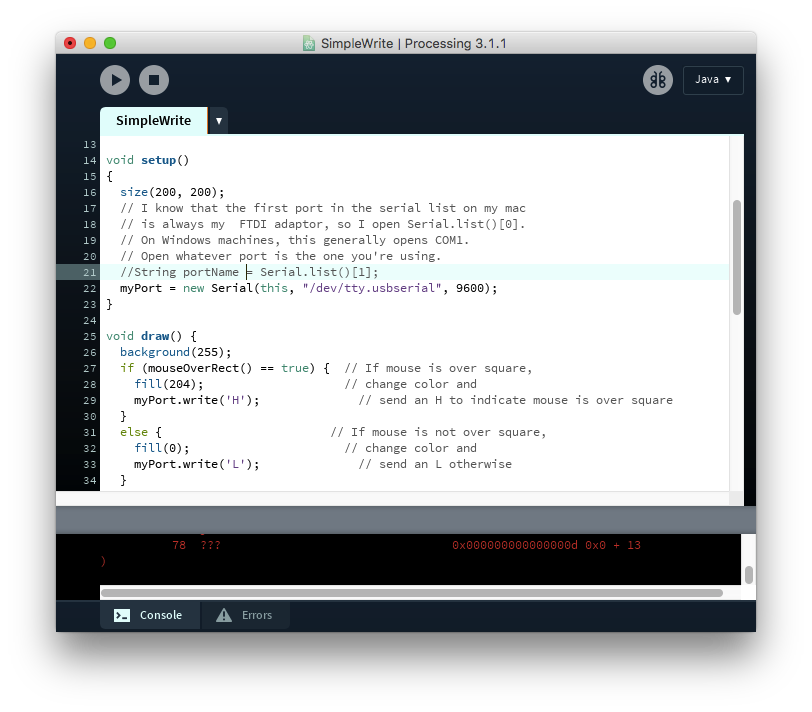Click the Errors warning triangle icon

click(x=224, y=615)
